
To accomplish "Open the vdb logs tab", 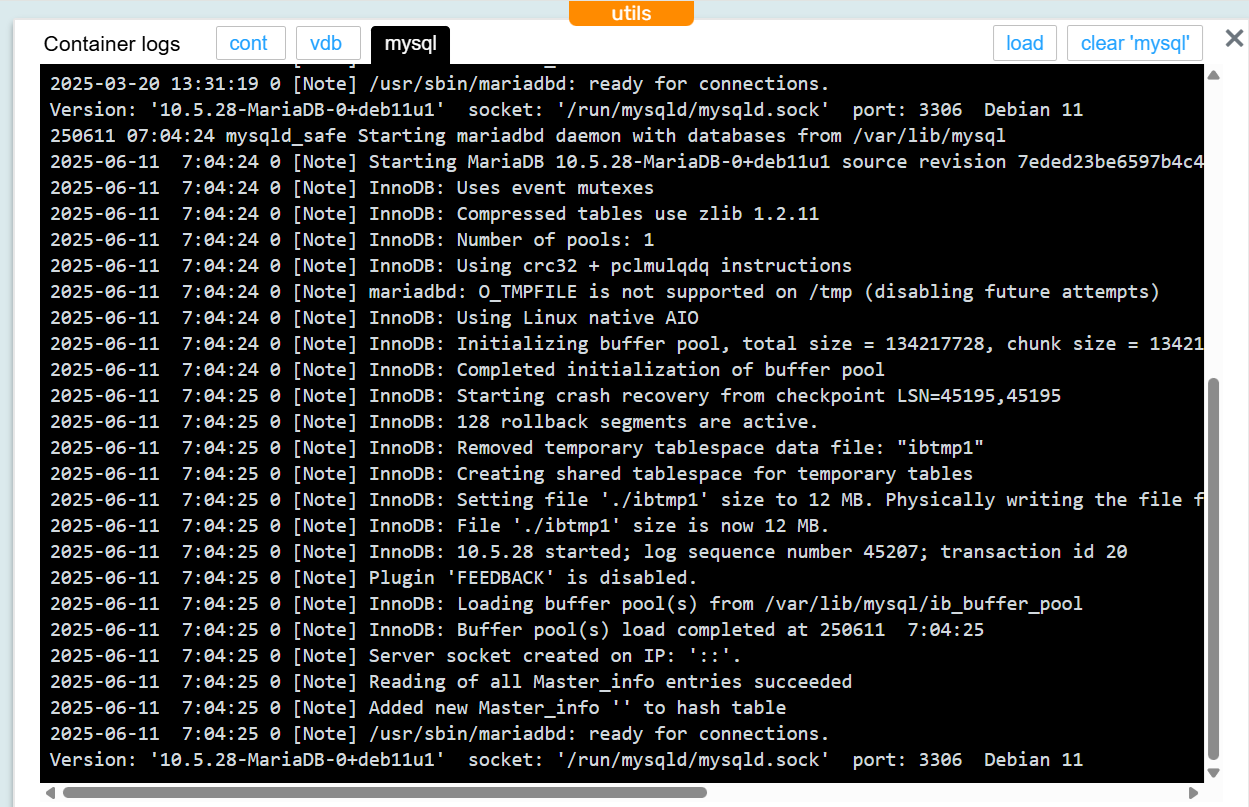I will (x=326, y=43).
